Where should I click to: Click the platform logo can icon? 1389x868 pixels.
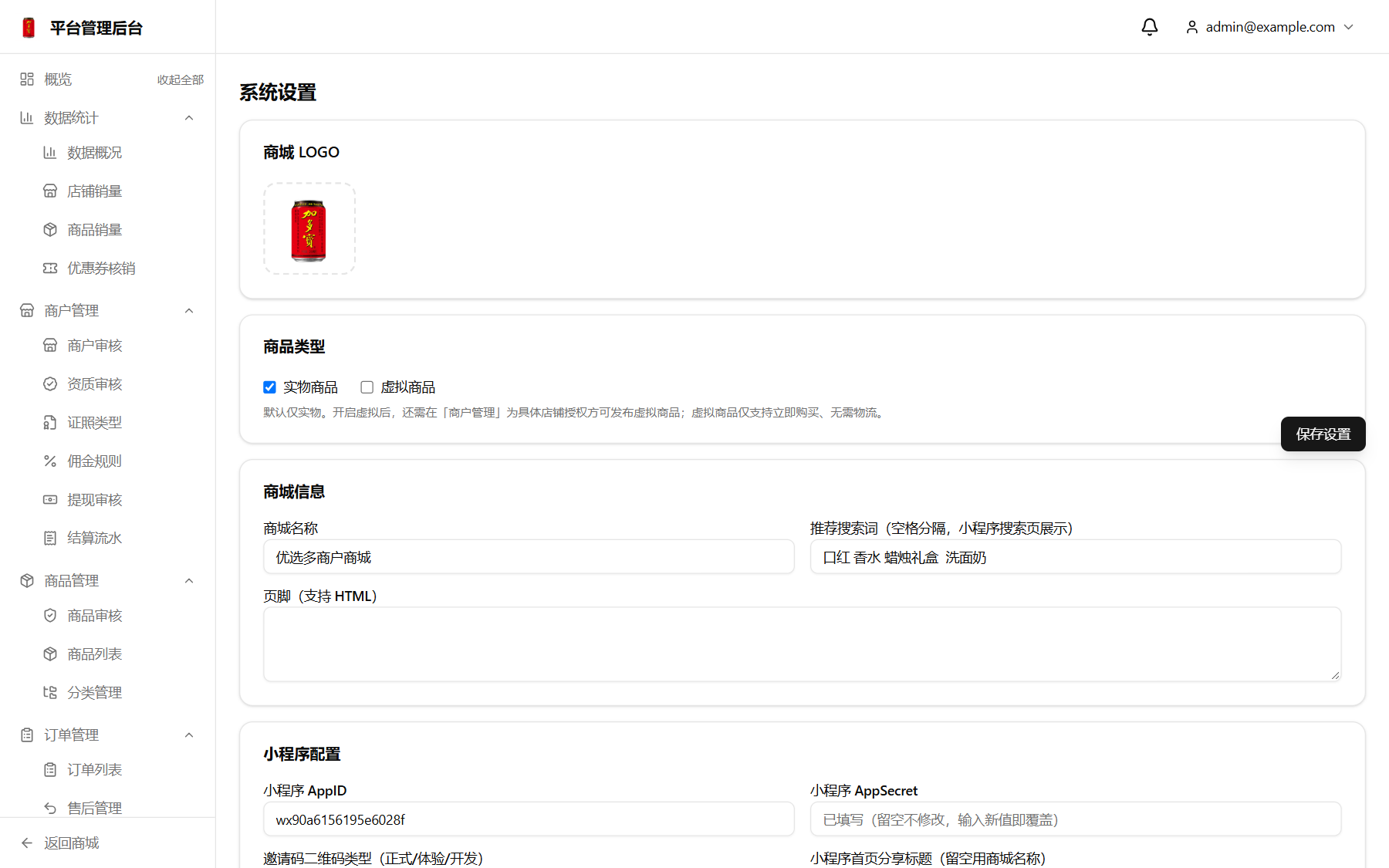point(29,28)
